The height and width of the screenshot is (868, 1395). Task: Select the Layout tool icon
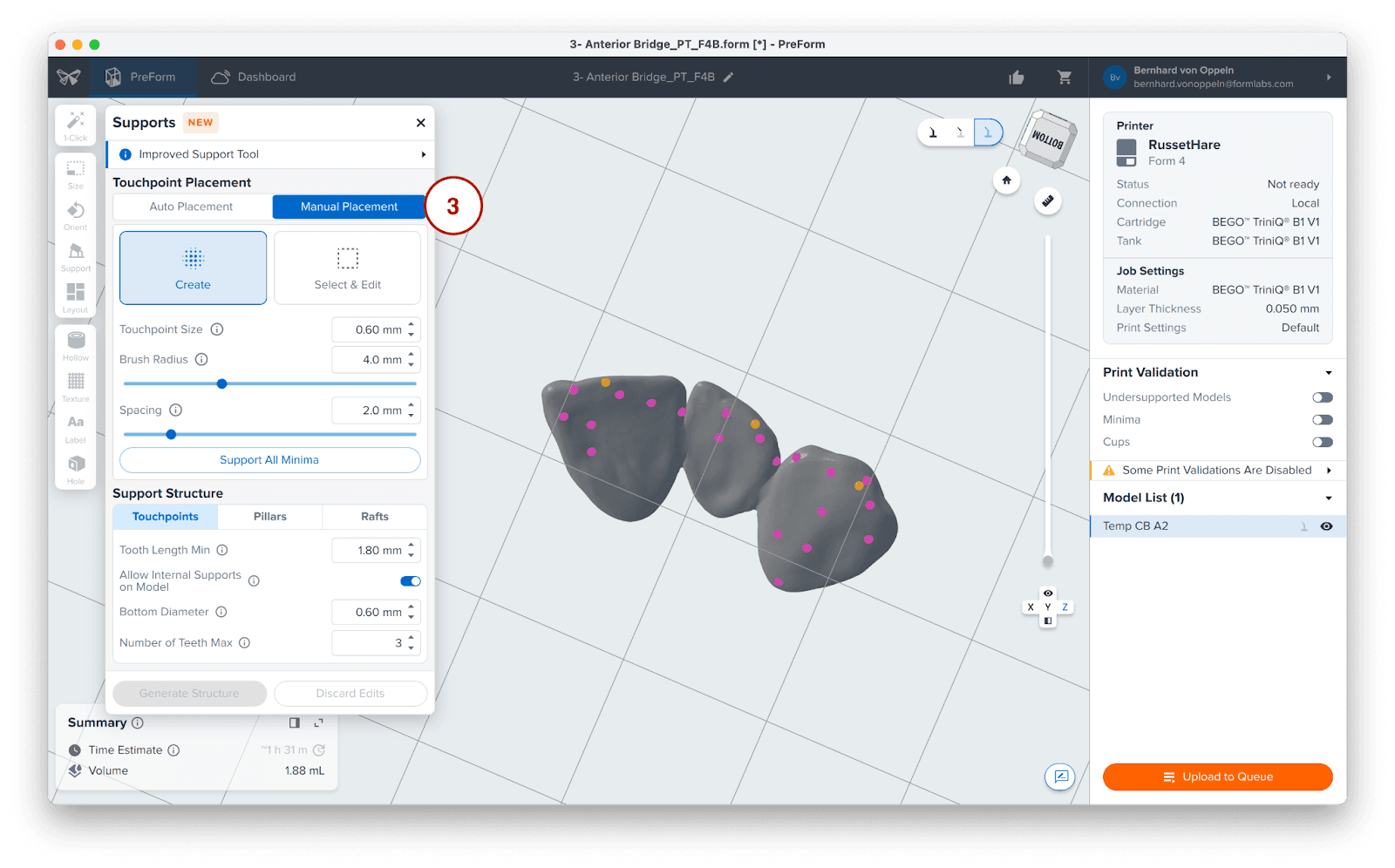(x=76, y=294)
